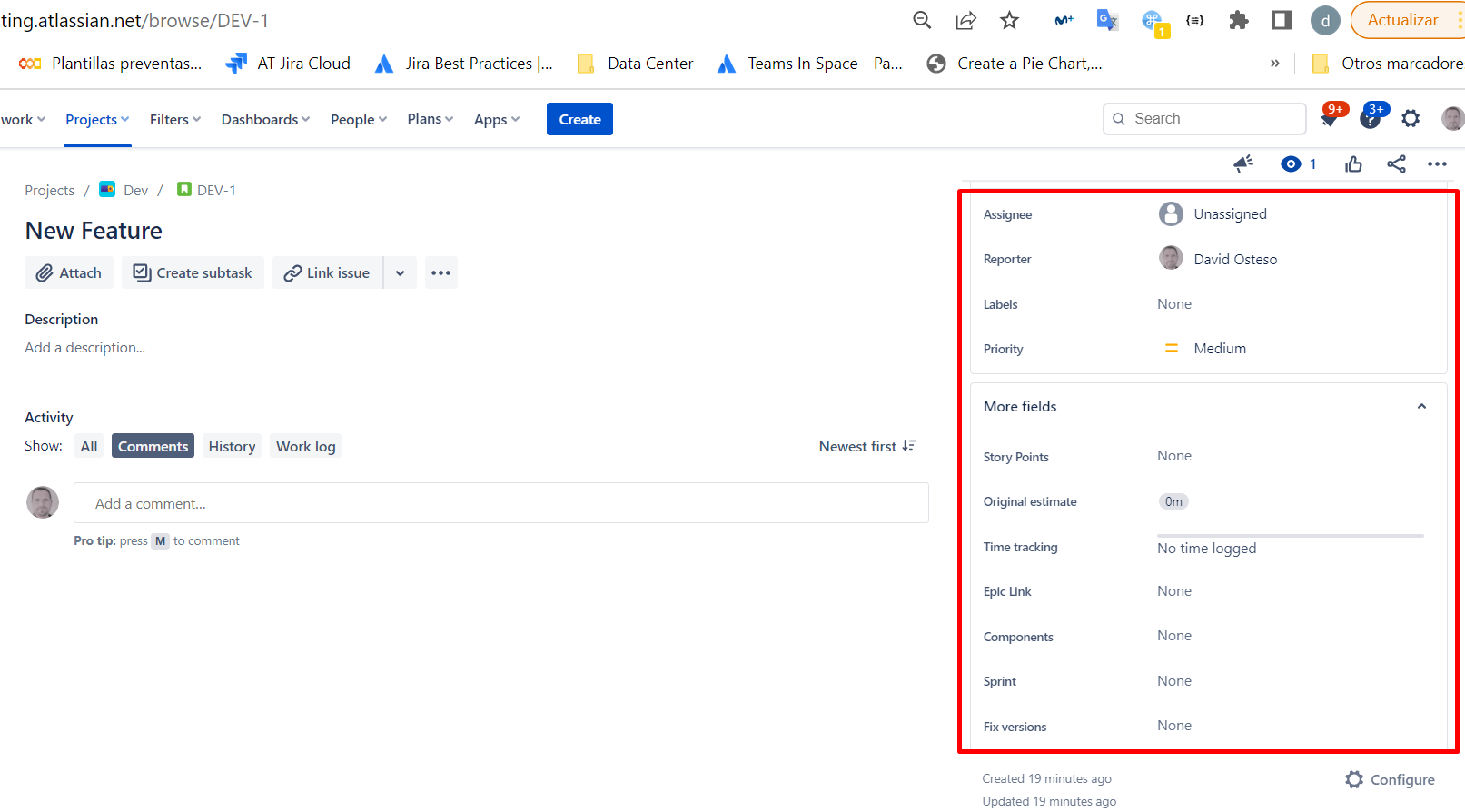Open Jira settings gear icon
This screenshot has width=1465, height=812.
click(1411, 118)
